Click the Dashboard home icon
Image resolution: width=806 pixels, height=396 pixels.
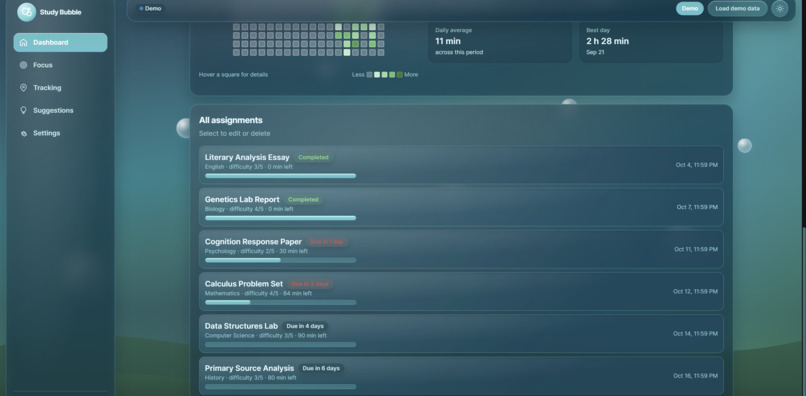[x=23, y=43]
